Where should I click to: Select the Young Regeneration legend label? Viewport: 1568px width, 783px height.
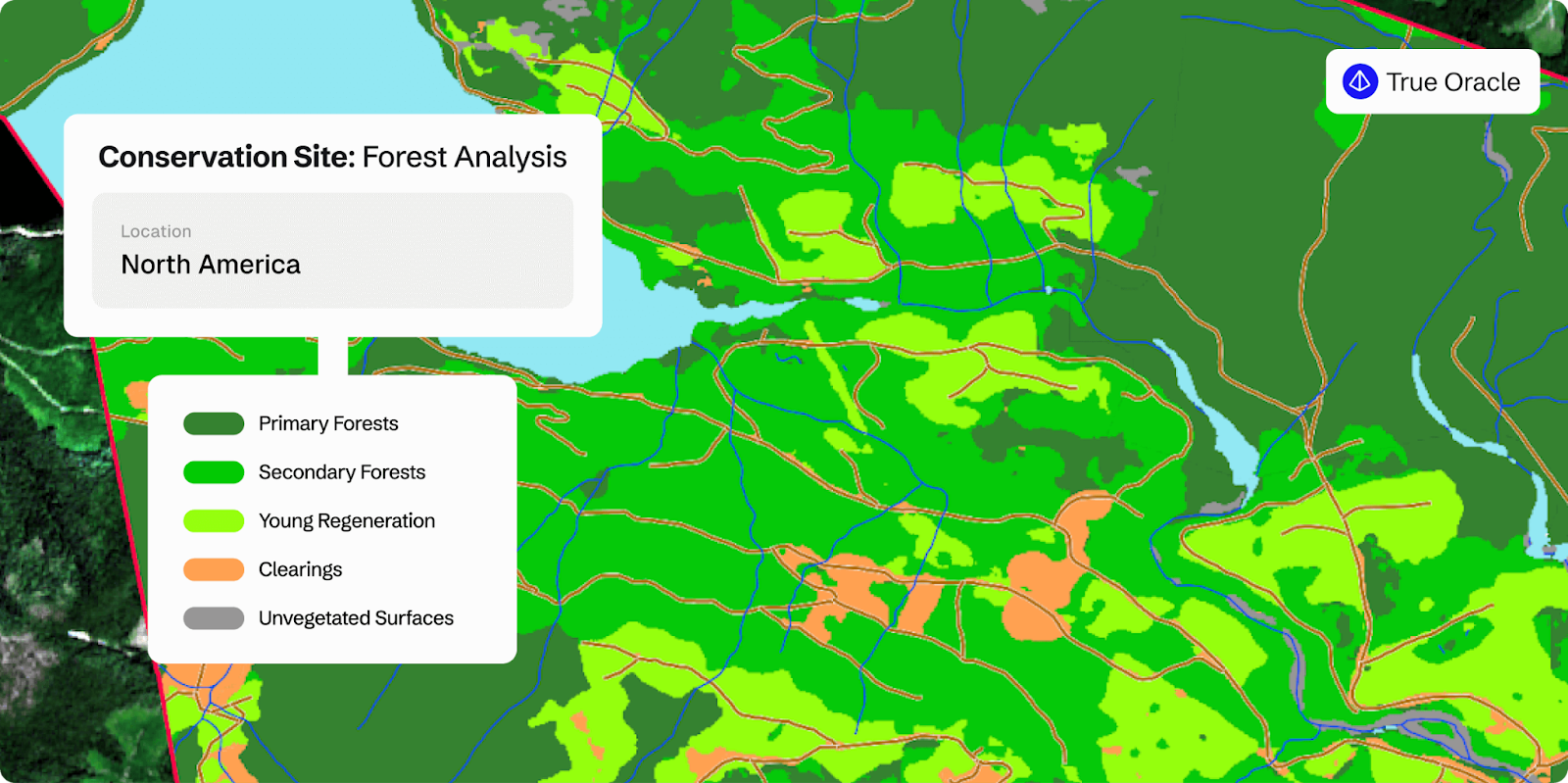(x=347, y=520)
